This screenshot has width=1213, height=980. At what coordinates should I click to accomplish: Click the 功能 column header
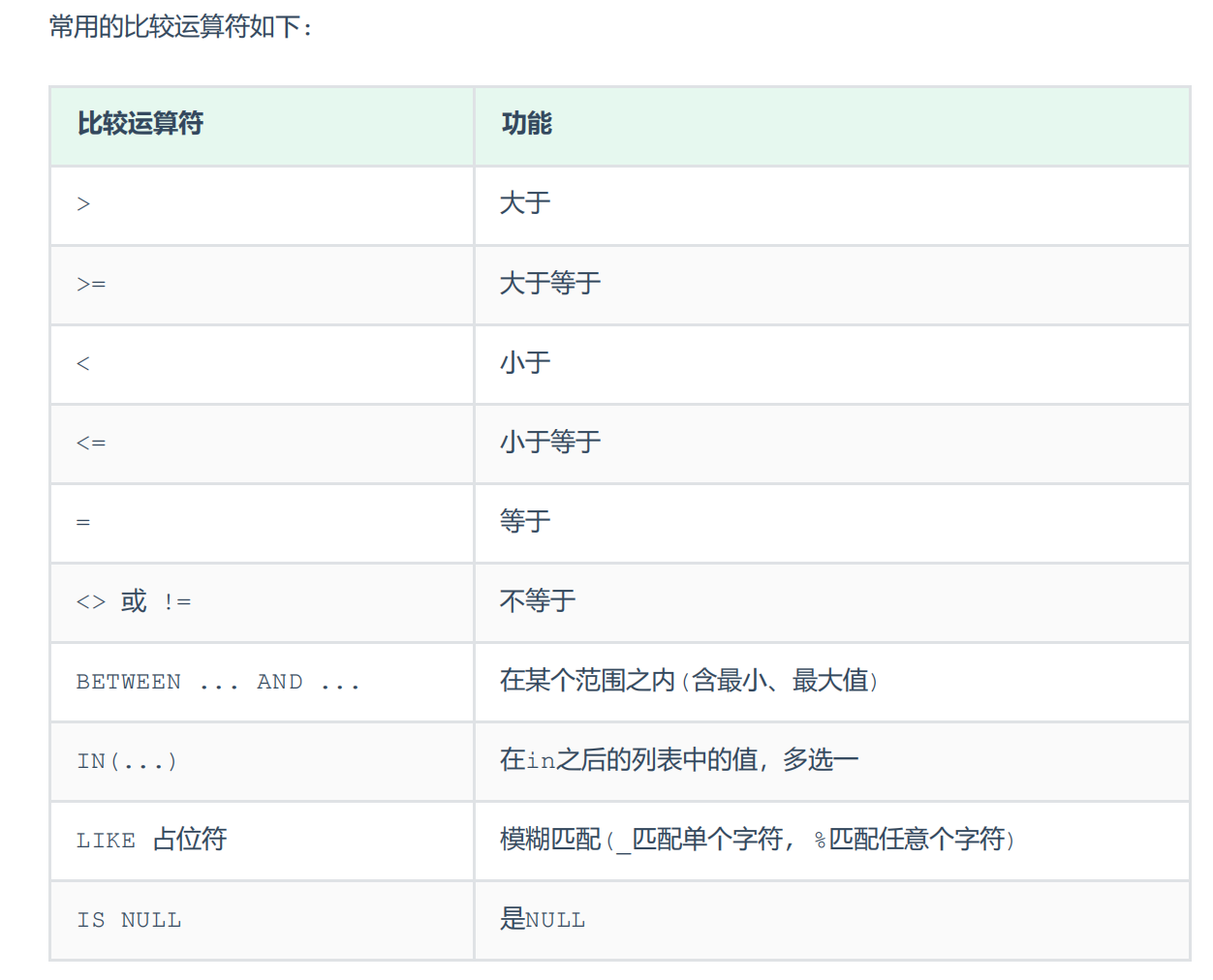point(832,126)
